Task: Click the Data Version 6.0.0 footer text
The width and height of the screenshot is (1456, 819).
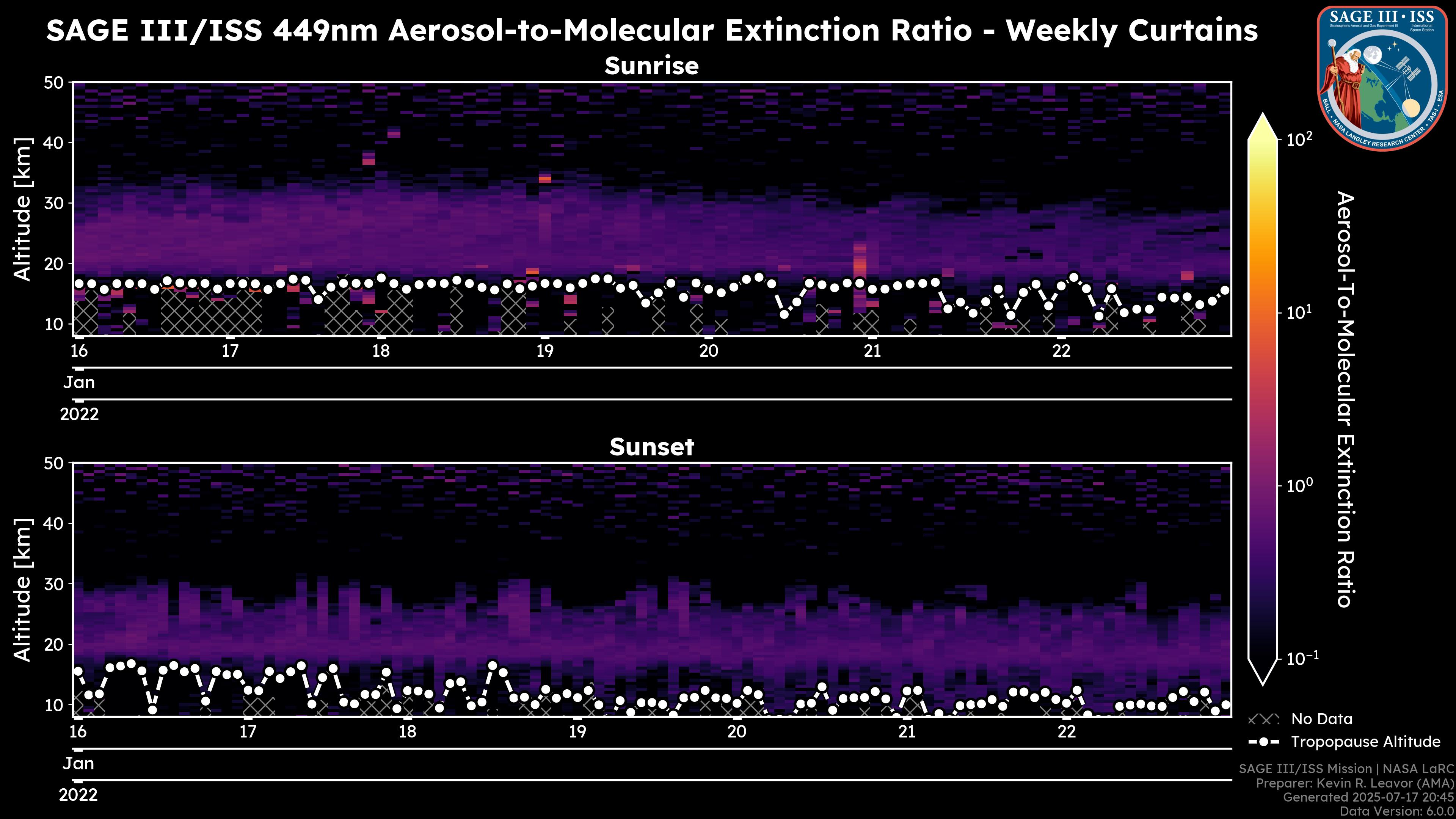Action: [x=1397, y=812]
